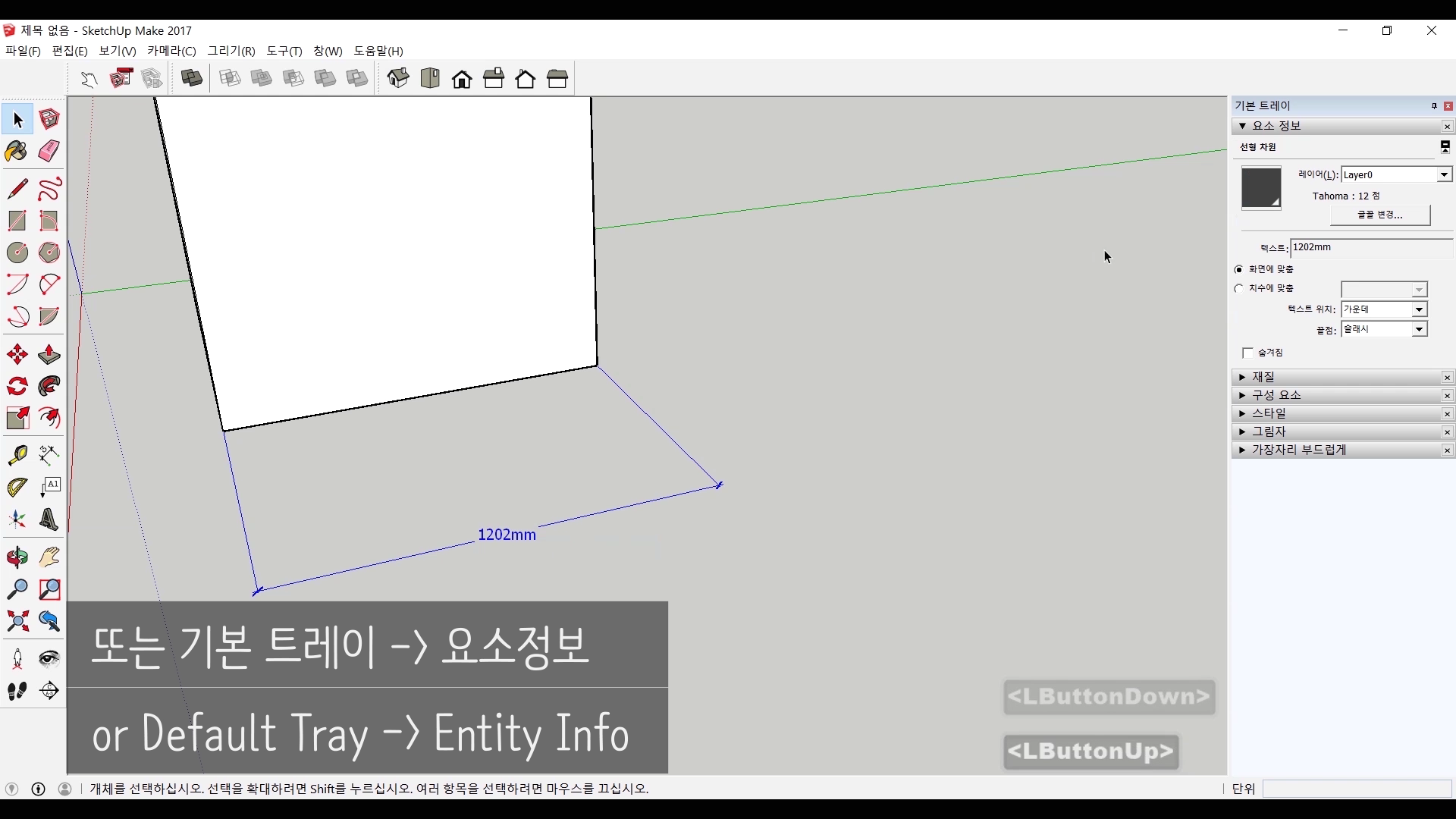Switch to Front view house icon
The image size is (1456, 819).
pyautogui.click(x=462, y=79)
